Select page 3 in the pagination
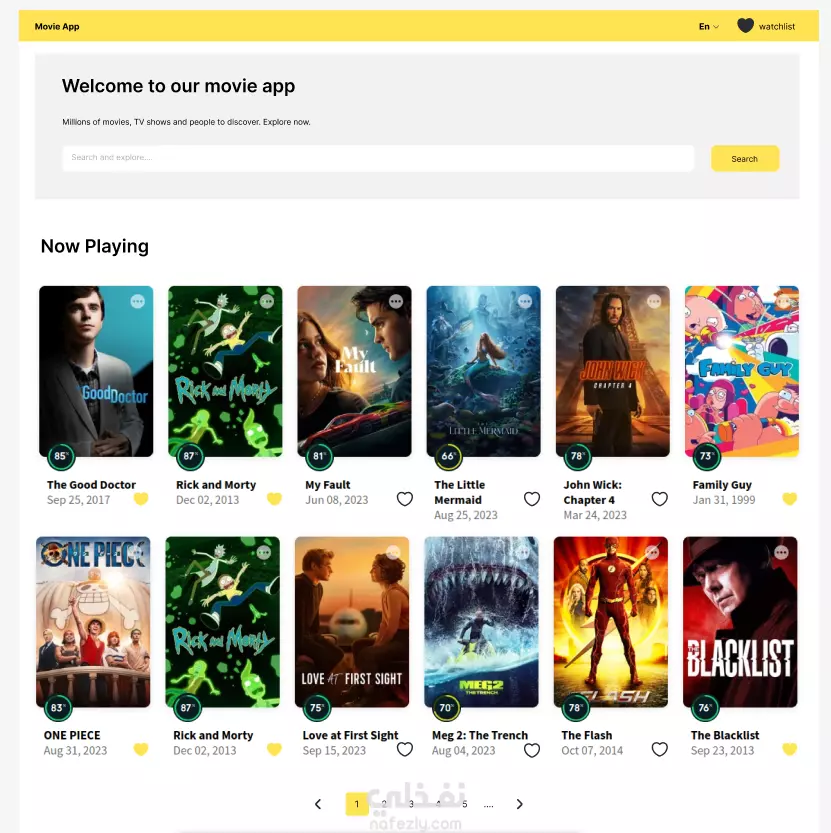 pos(411,804)
